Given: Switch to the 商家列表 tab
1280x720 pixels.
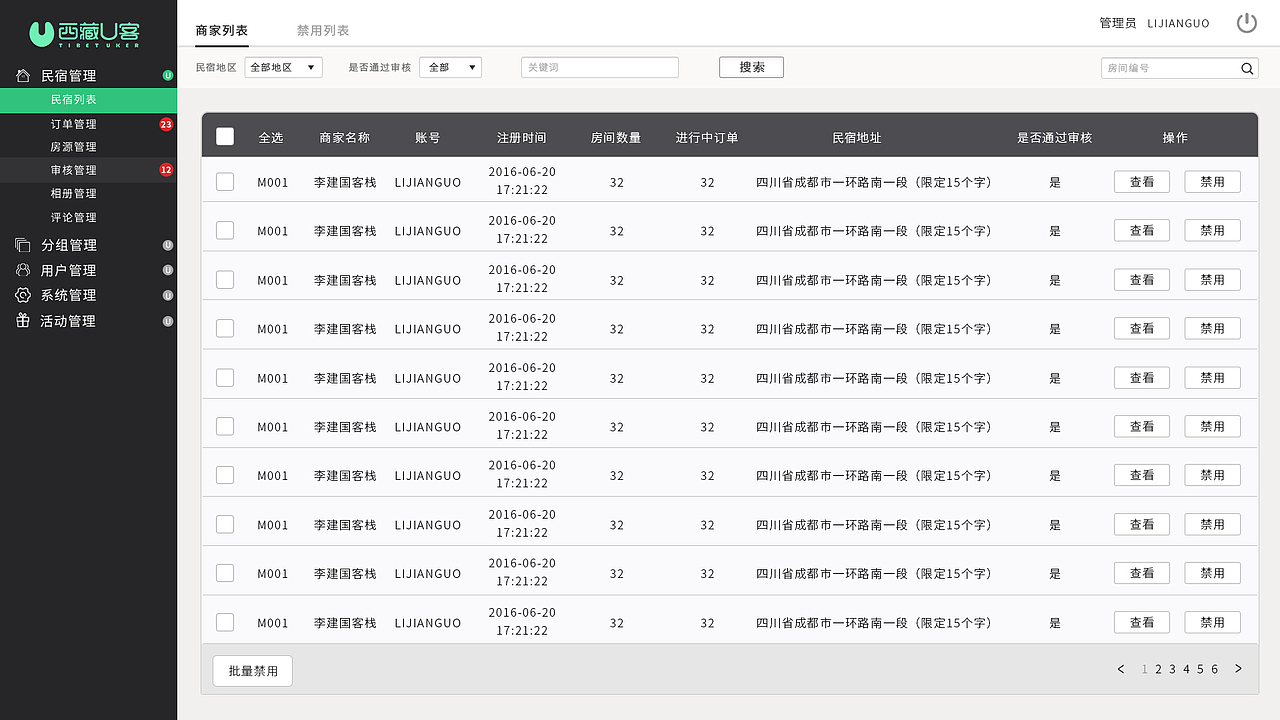Looking at the screenshot, I should pos(221,30).
